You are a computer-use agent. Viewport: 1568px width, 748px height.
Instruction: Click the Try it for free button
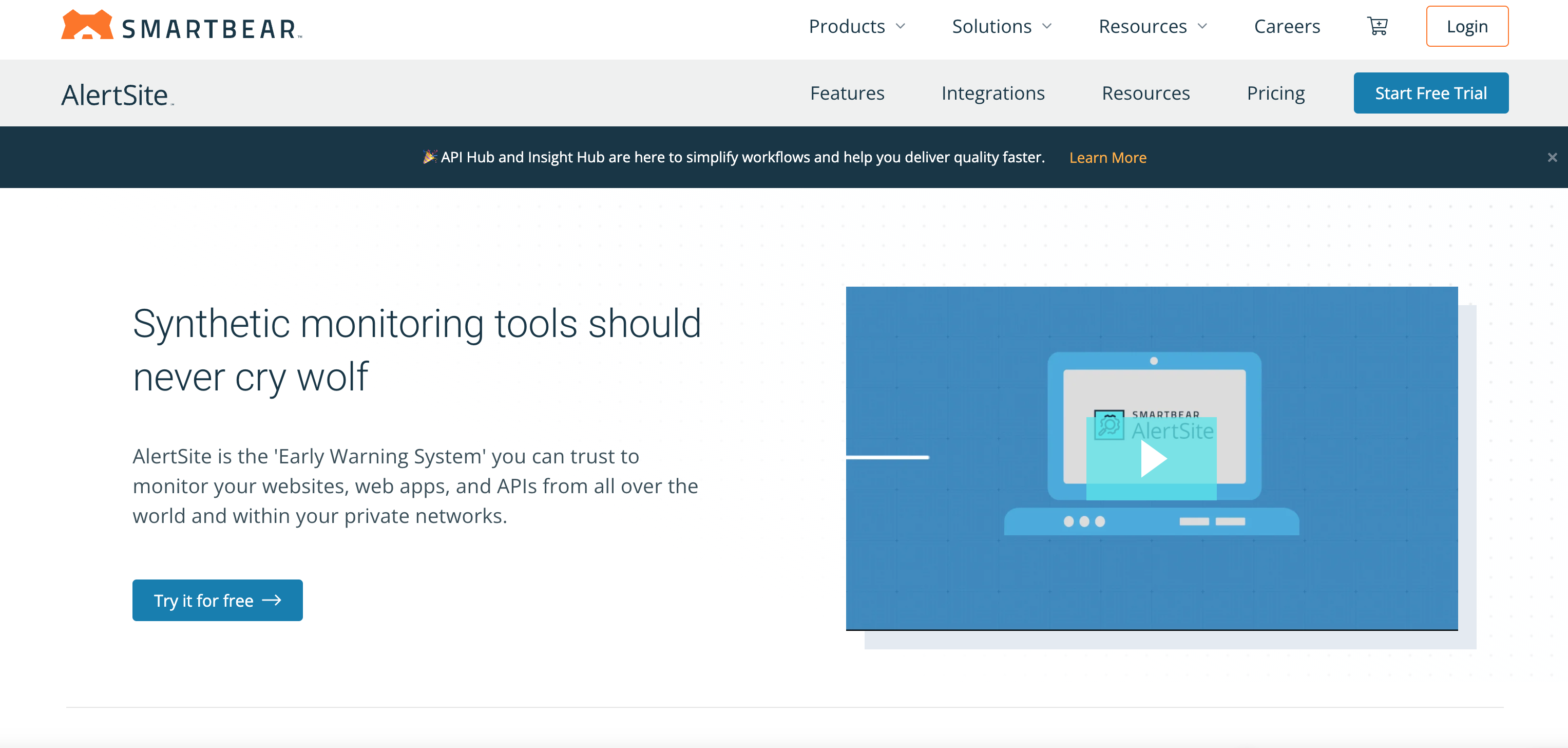coord(217,600)
